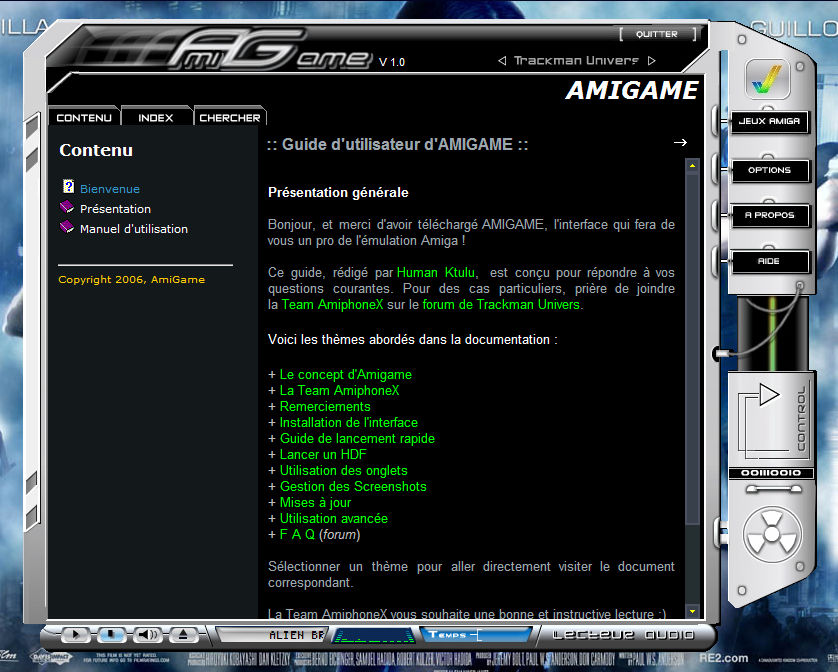Select Manuel d'utilisation in the contents tree

click(134, 229)
